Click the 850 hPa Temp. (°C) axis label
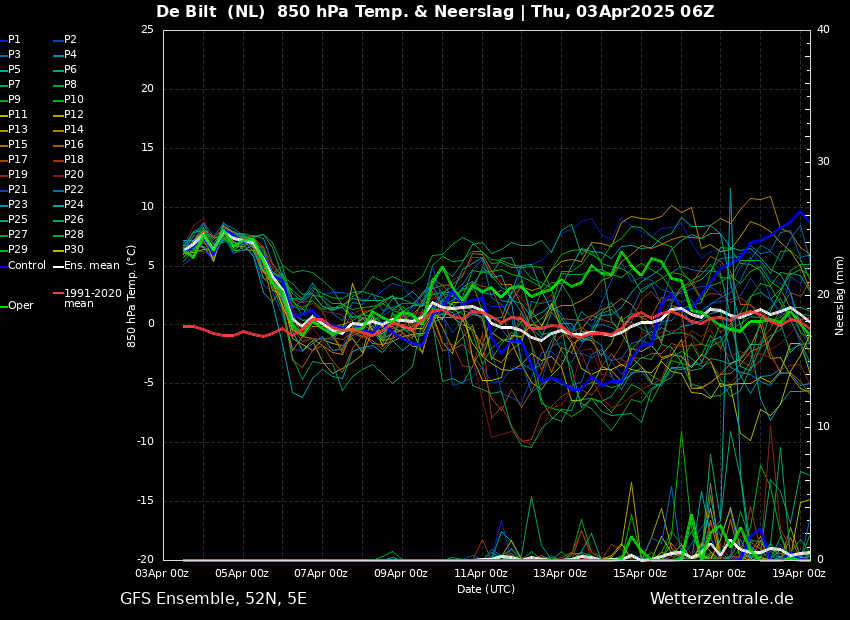The height and width of the screenshot is (620, 850). point(131,295)
